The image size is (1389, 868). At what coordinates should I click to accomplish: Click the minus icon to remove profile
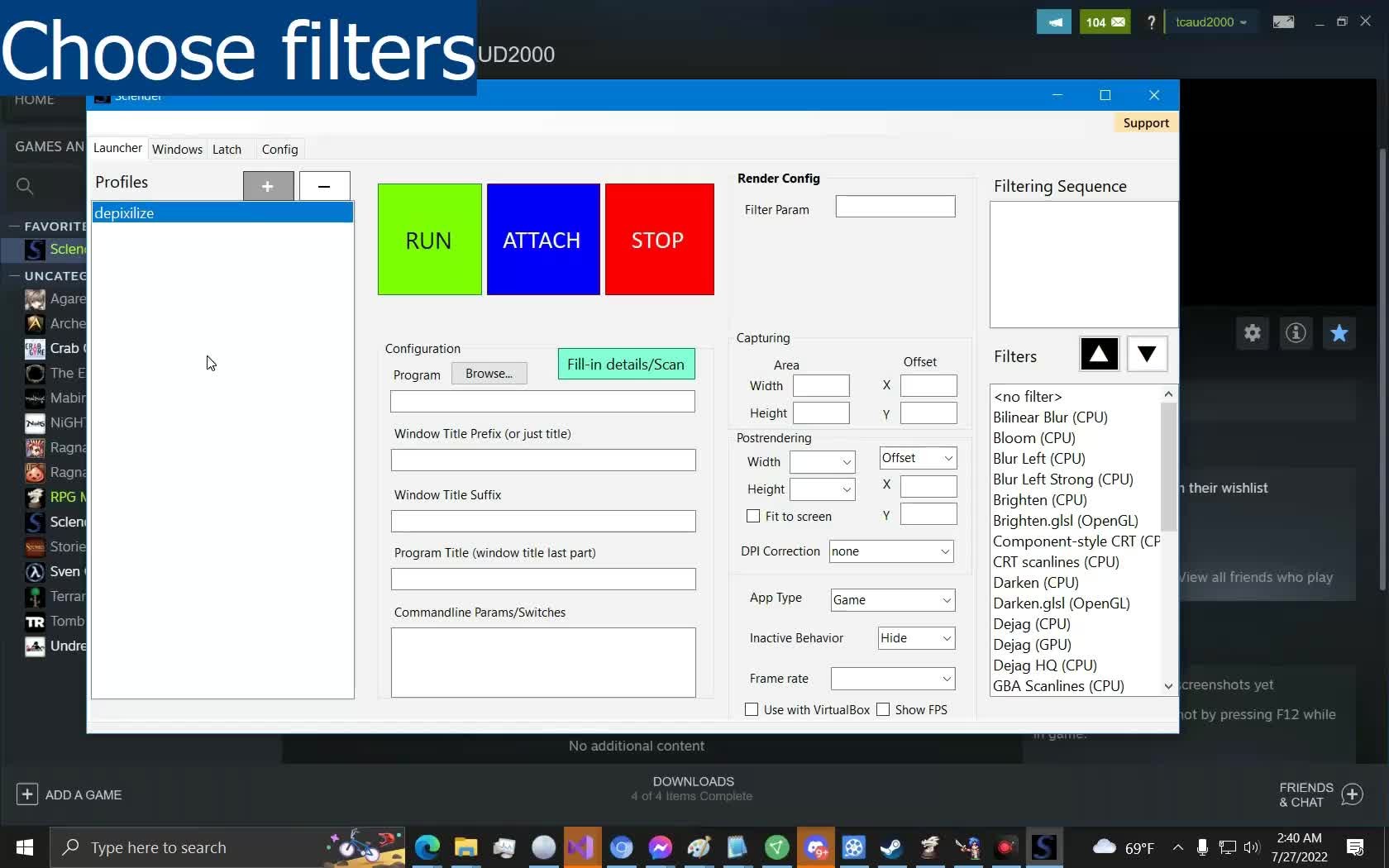pyautogui.click(x=324, y=186)
